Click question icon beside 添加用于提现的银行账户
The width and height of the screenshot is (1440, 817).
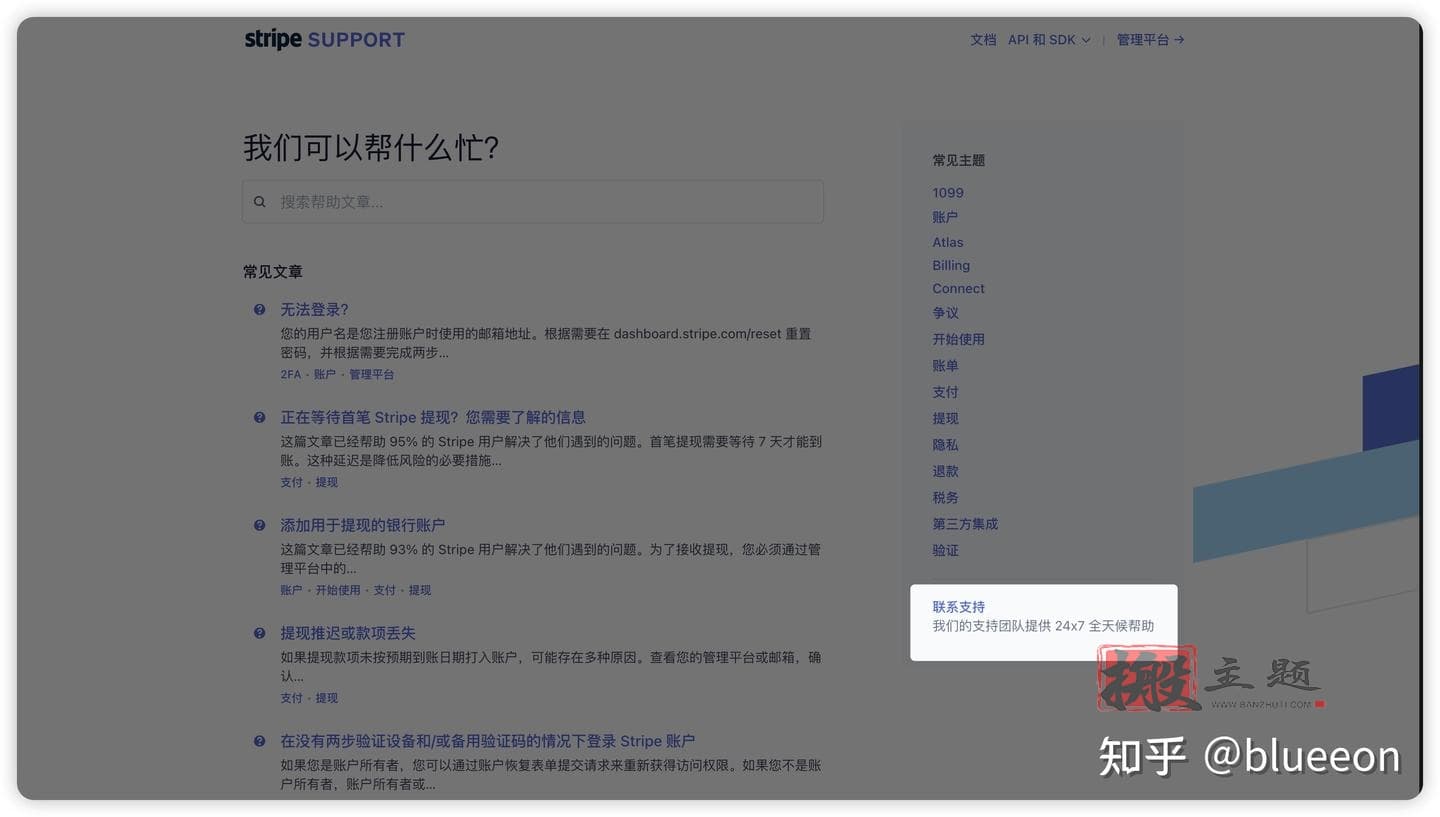tap(260, 525)
